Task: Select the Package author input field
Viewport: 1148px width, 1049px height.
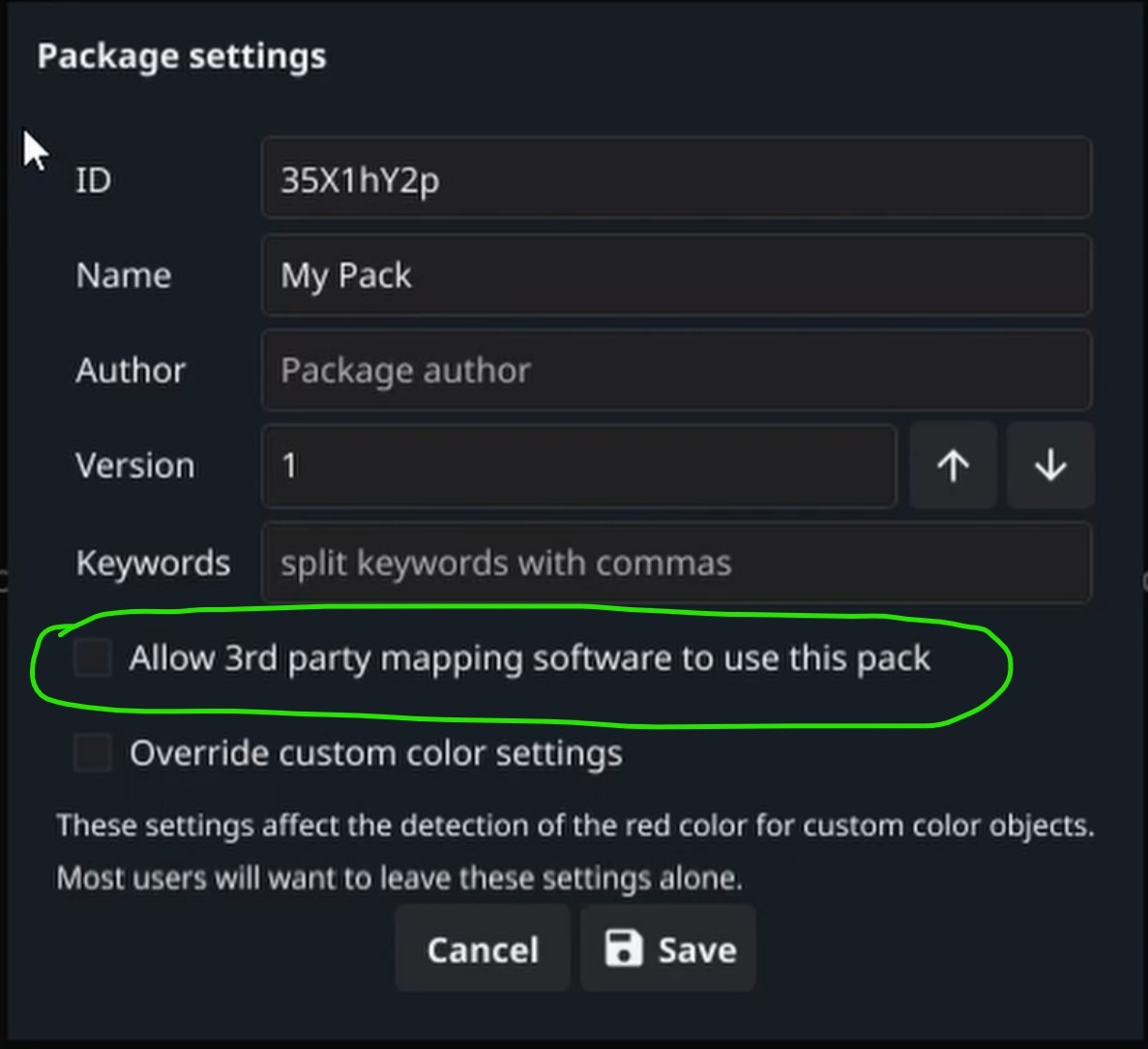Action: tap(676, 370)
